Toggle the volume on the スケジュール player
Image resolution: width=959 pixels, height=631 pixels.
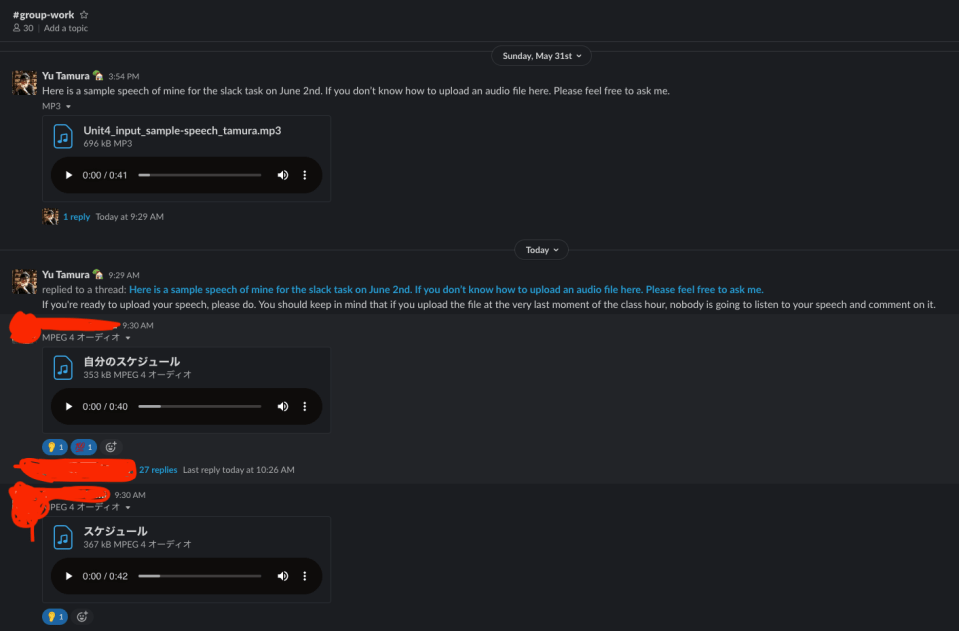(282, 576)
